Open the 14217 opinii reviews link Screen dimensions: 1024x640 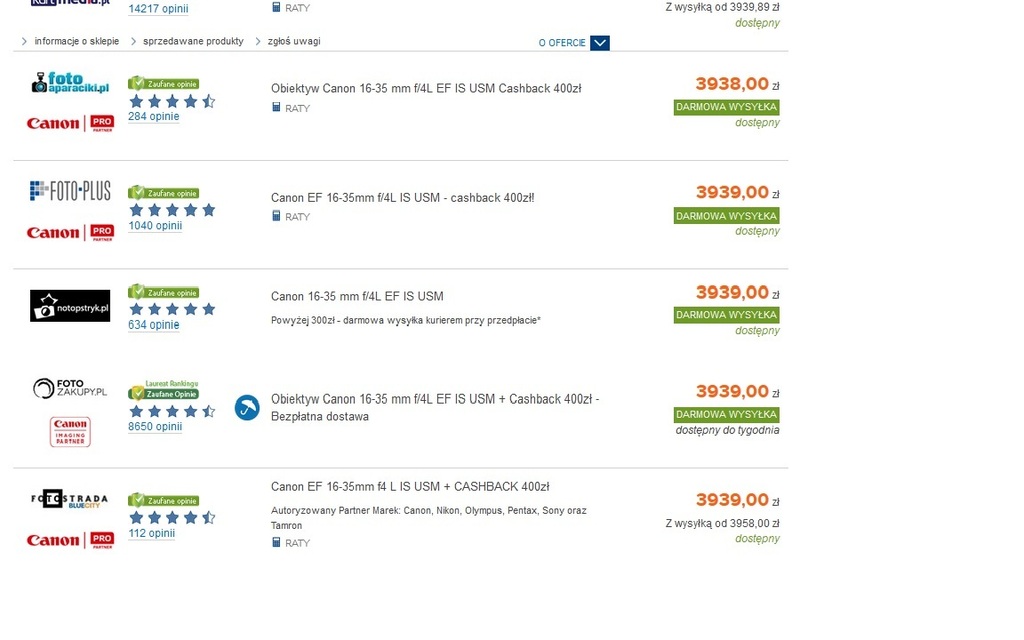(x=158, y=8)
